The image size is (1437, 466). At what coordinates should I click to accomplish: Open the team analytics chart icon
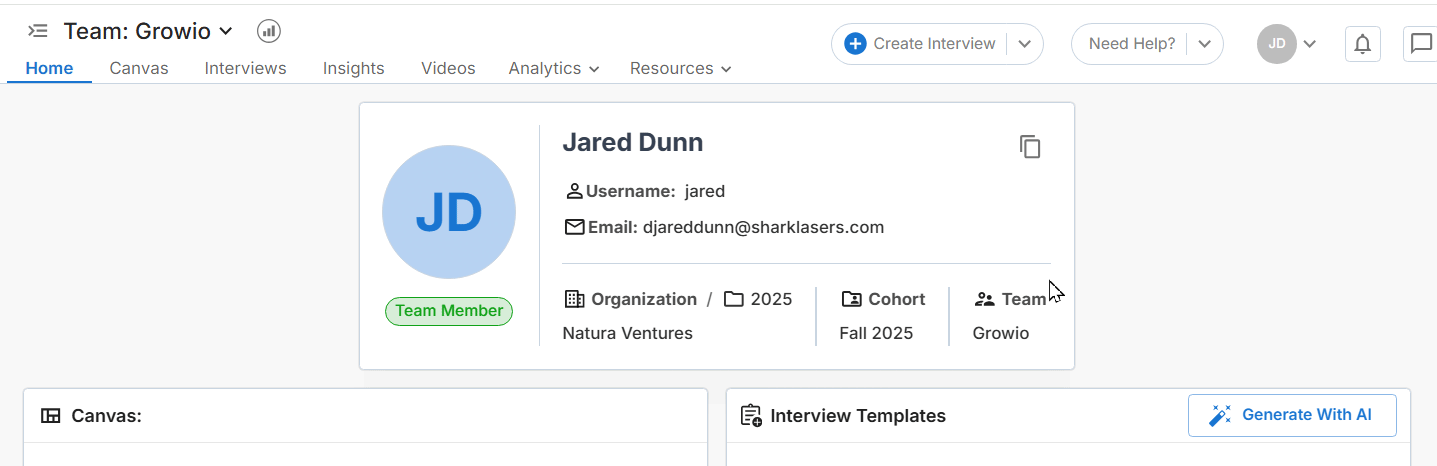268,31
